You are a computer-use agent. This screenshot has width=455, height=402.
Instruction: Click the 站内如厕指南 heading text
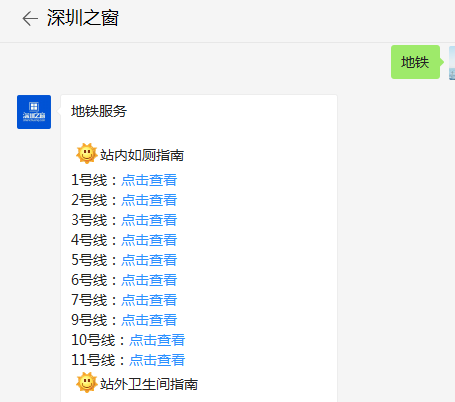(x=142, y=155)
